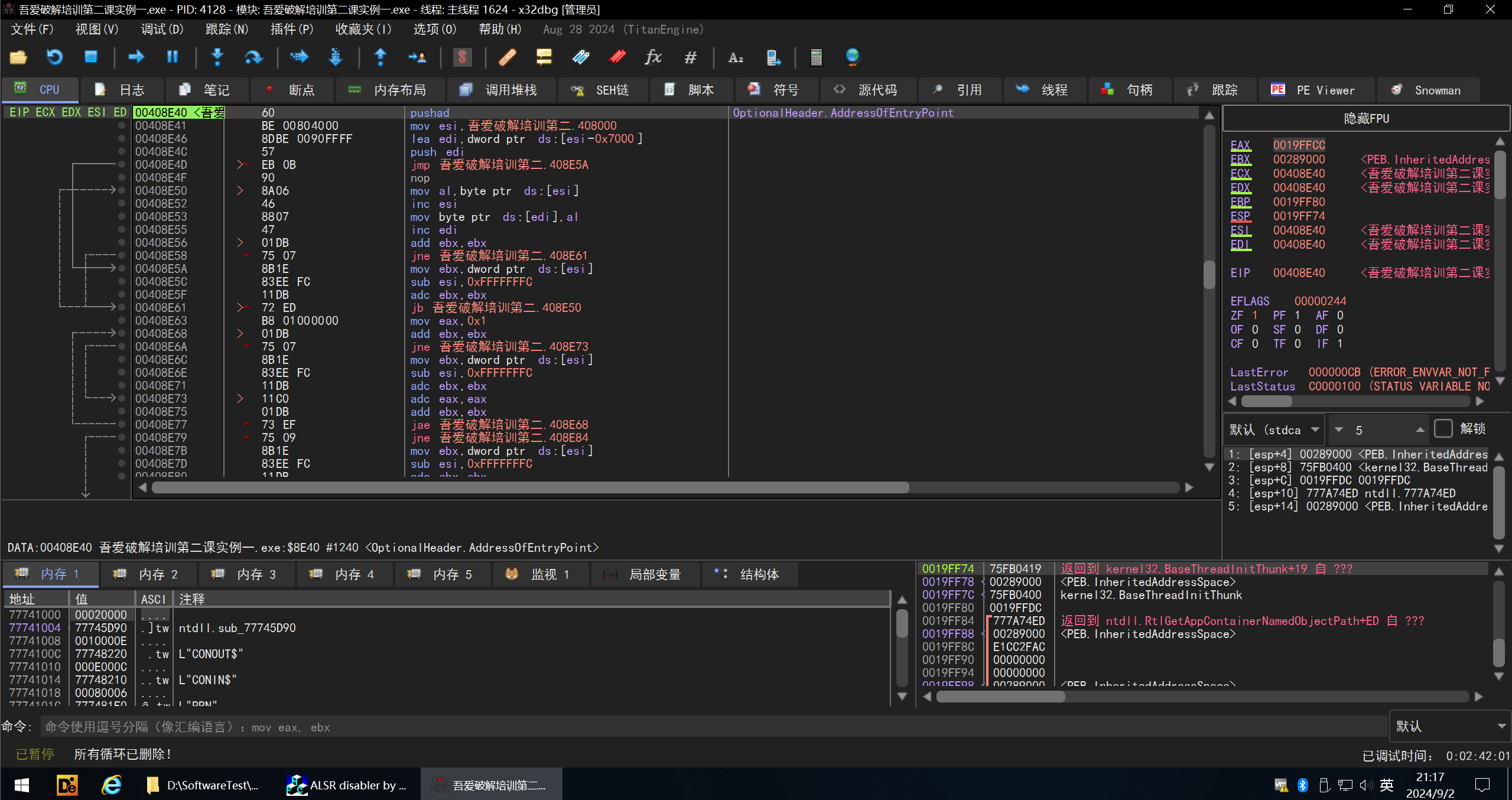
Task: Open the Snowman tab
Action: tap(1428, 90)
